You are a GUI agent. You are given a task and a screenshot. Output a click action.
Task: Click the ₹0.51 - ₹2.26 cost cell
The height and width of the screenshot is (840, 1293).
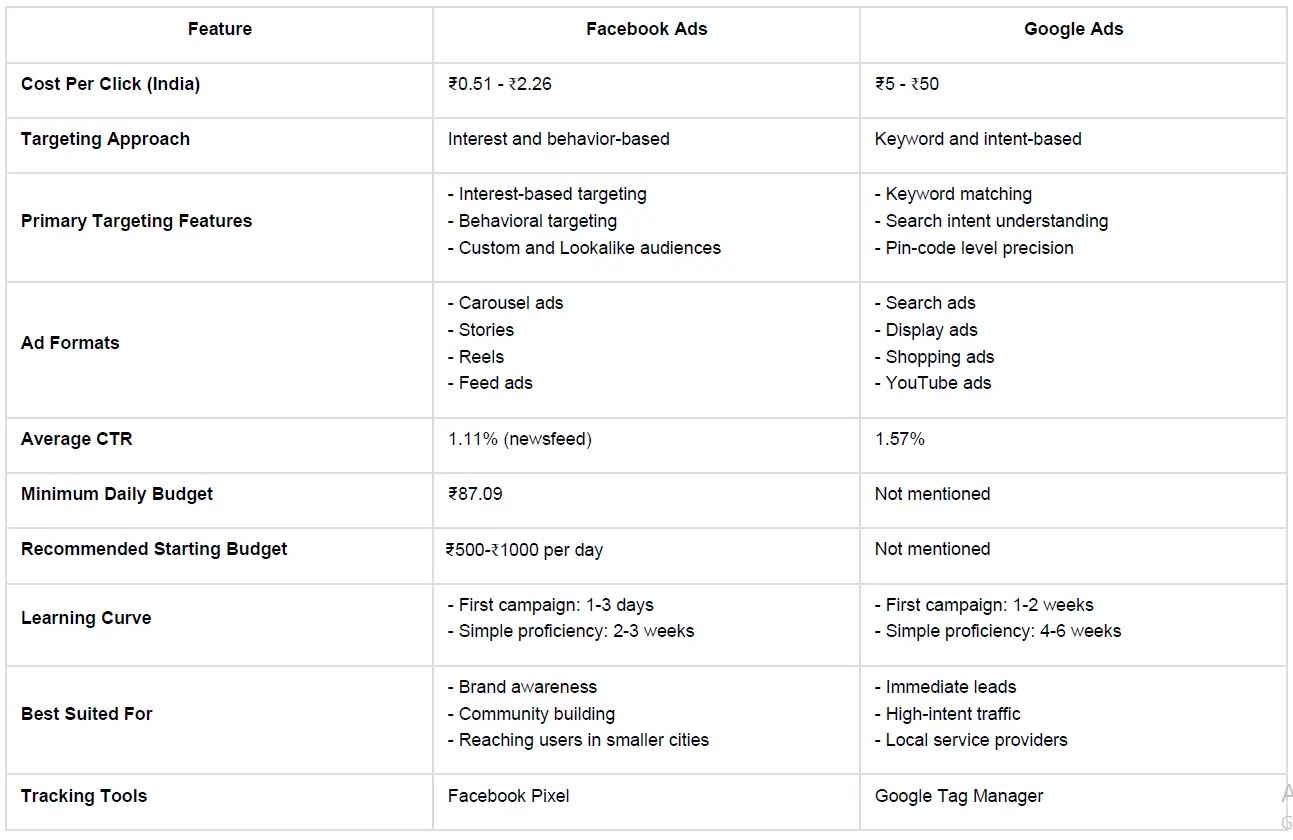(x=500, y=85)
